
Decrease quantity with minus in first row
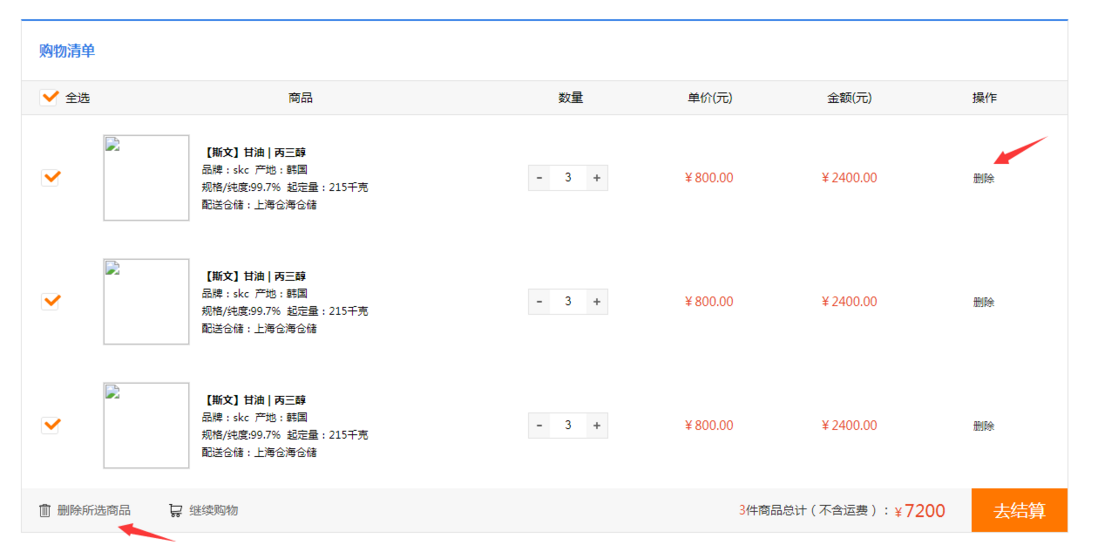pyautogui.click(x=539, y=178)
